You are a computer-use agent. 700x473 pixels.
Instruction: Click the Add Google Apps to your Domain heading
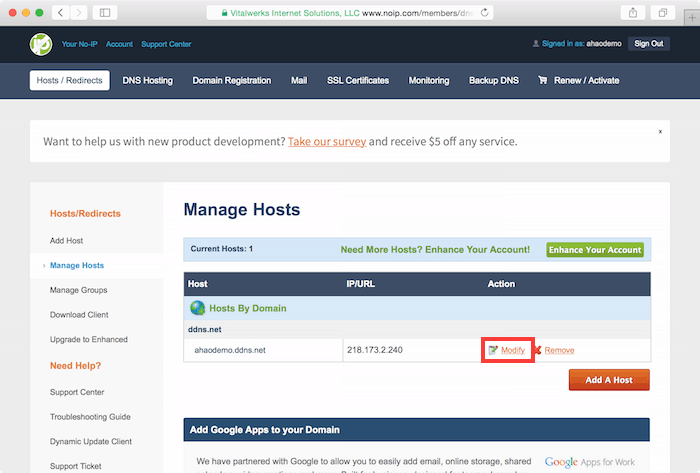point(265,430)
